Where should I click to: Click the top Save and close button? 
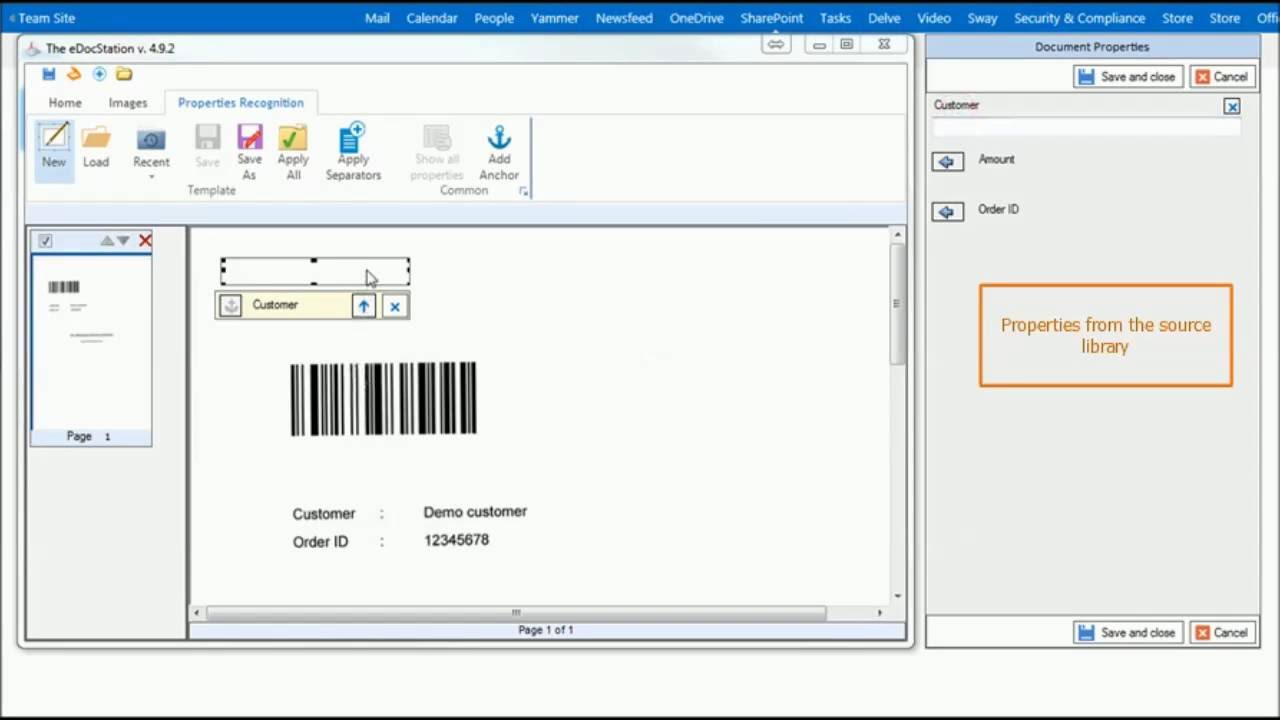tap(1129, 77)
